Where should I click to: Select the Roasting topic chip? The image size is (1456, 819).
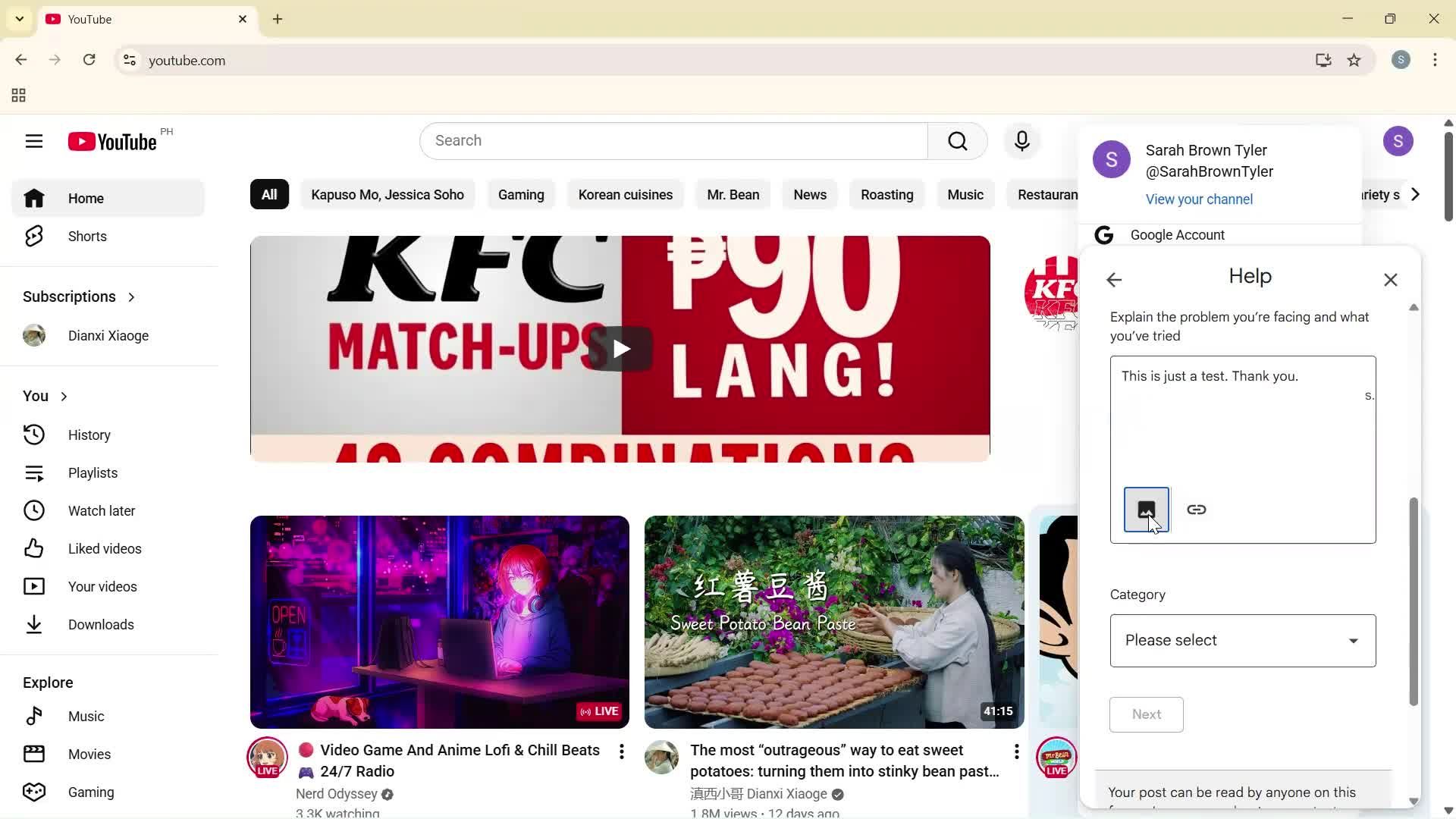(x=887, y=194)
